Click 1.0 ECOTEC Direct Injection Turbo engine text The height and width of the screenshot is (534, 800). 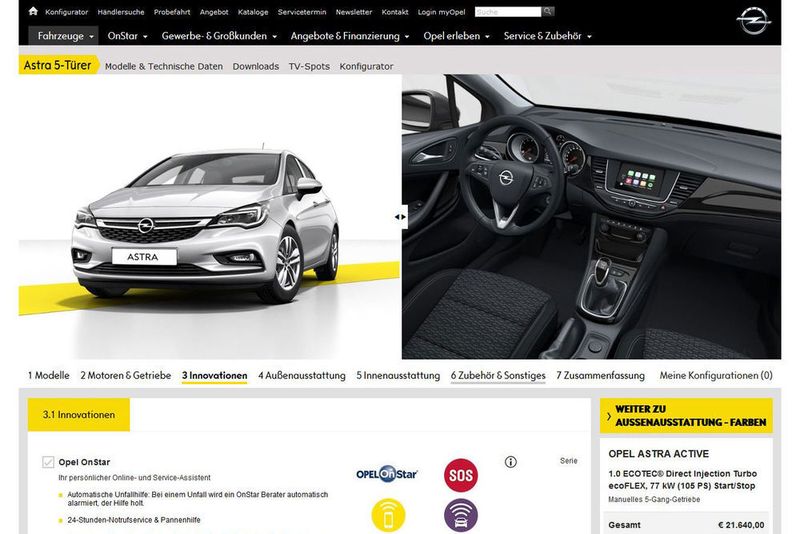click(x=682, y=479)
